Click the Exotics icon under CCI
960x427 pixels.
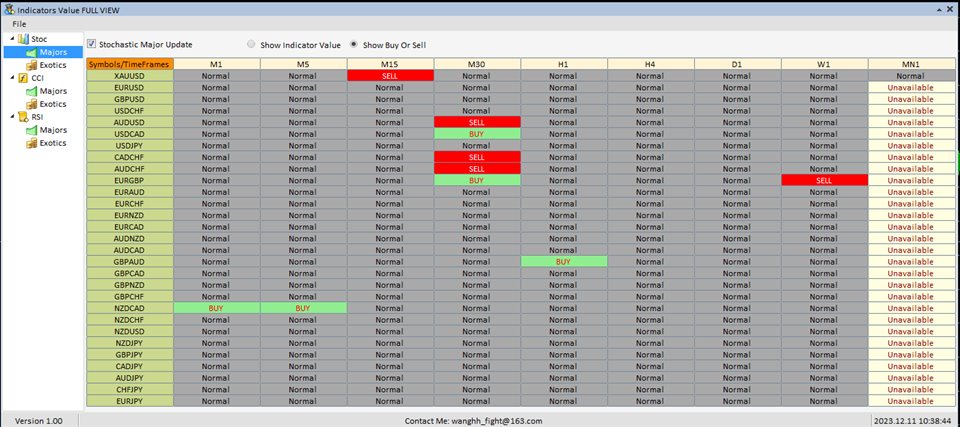(x=31, y=104)
